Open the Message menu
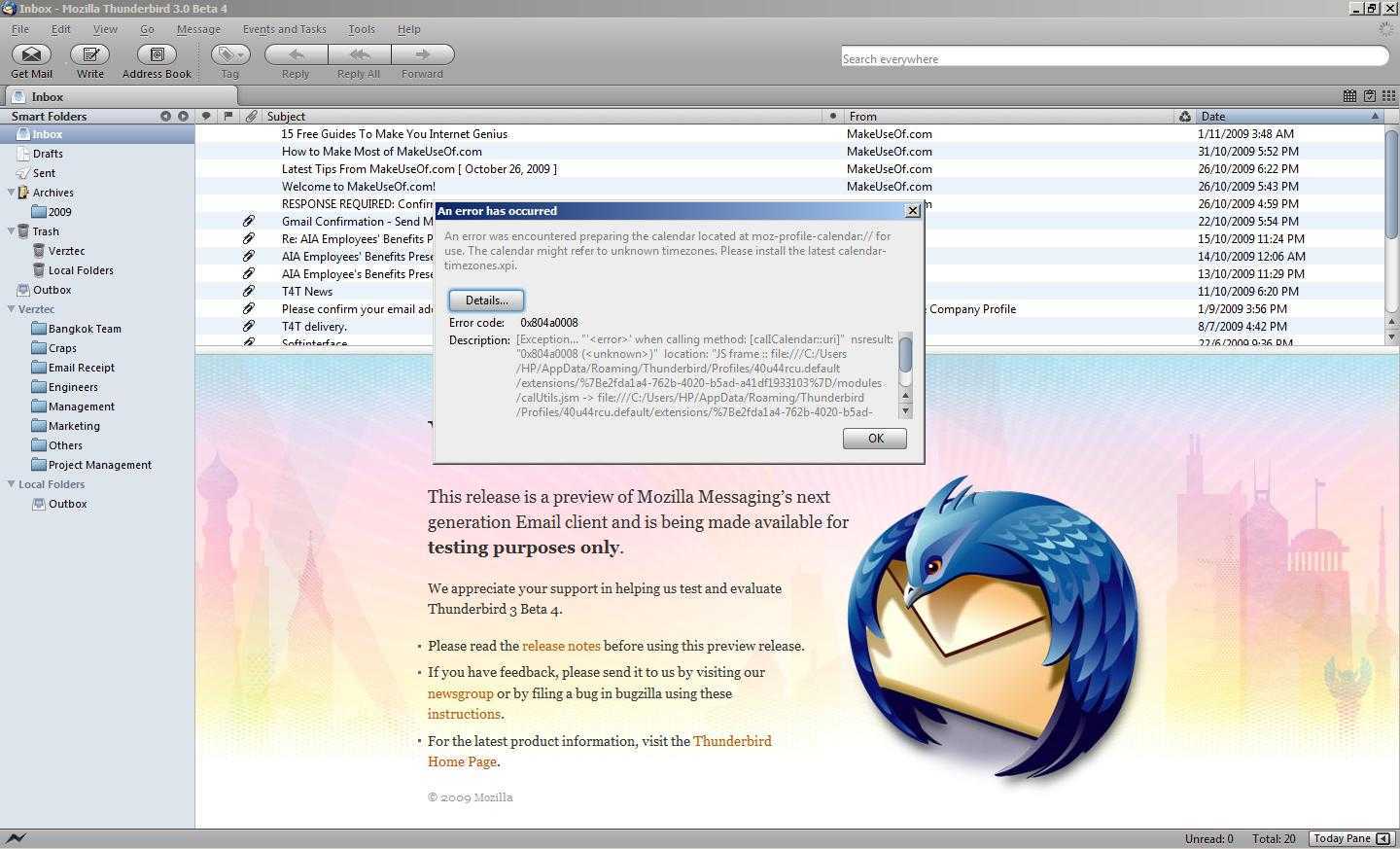The width and height of the screenshot is (1400, 849). [198, 29]
